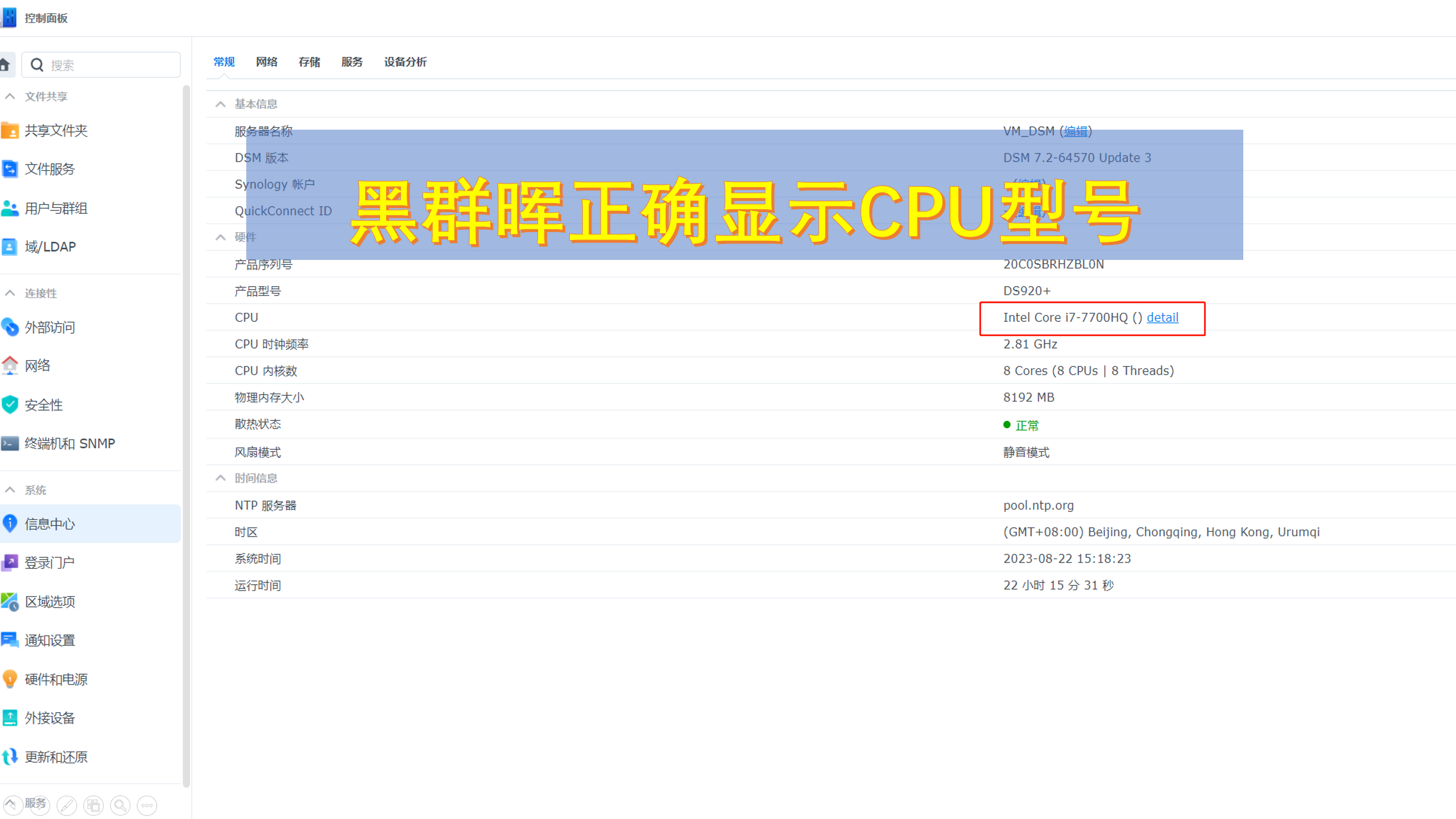The height and width of the screenshot is (819, 1456).
Task: Switch to the 存储 tab
Action: tap(309, 62)
